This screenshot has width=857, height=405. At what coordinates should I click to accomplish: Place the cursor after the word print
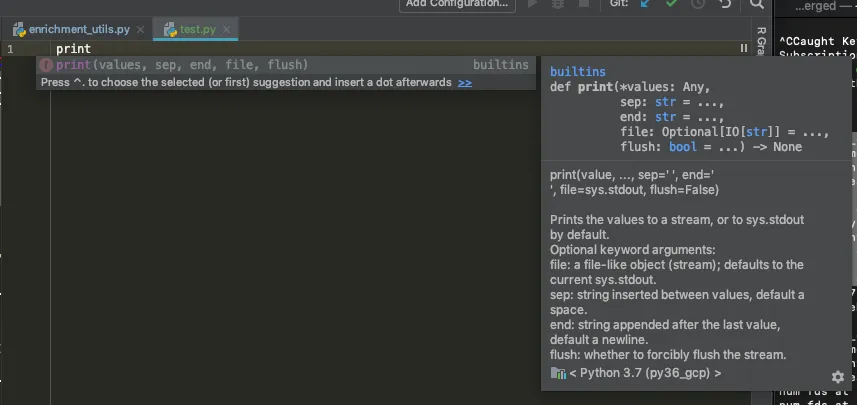point(91,49)
